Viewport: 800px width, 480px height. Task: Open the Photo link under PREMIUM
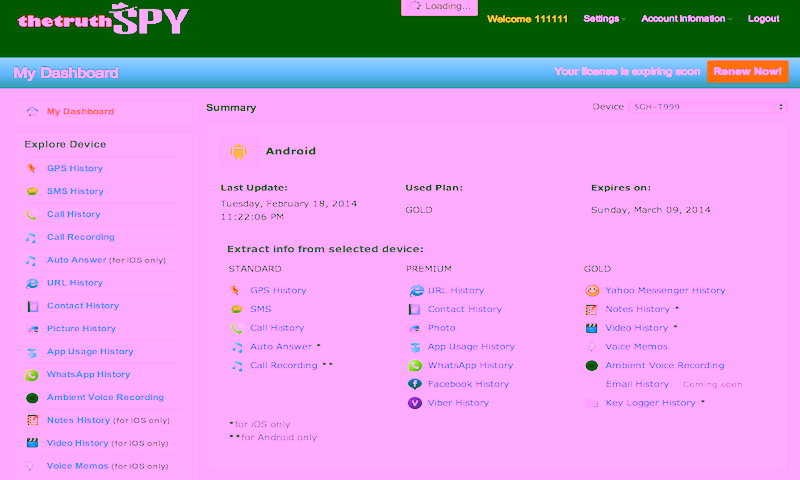click(441, 328)
